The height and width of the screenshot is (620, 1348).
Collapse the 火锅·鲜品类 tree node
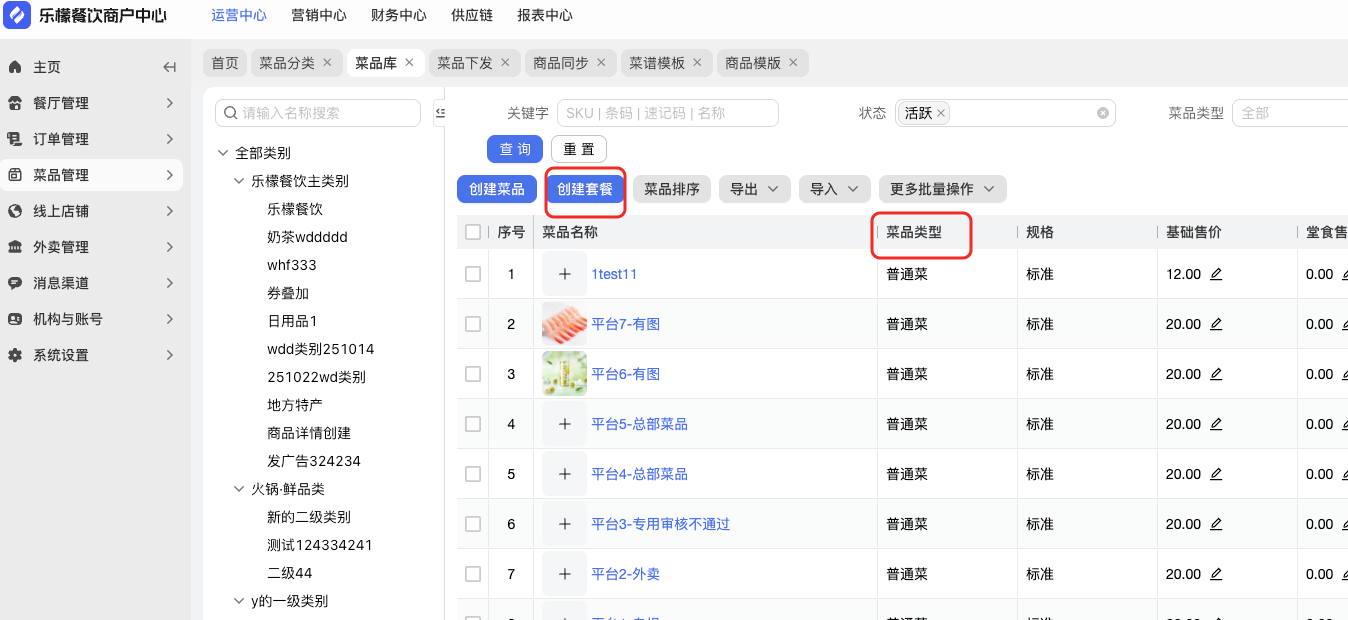click(239, 489)
